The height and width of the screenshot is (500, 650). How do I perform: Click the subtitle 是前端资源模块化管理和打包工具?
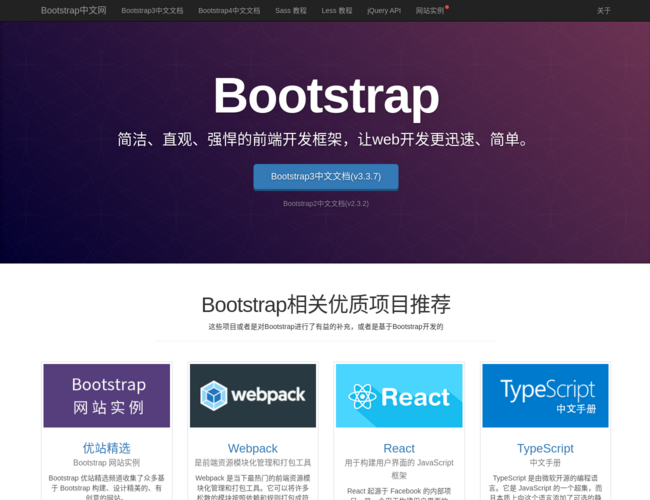pyautogui.click(x=253, y=463)
